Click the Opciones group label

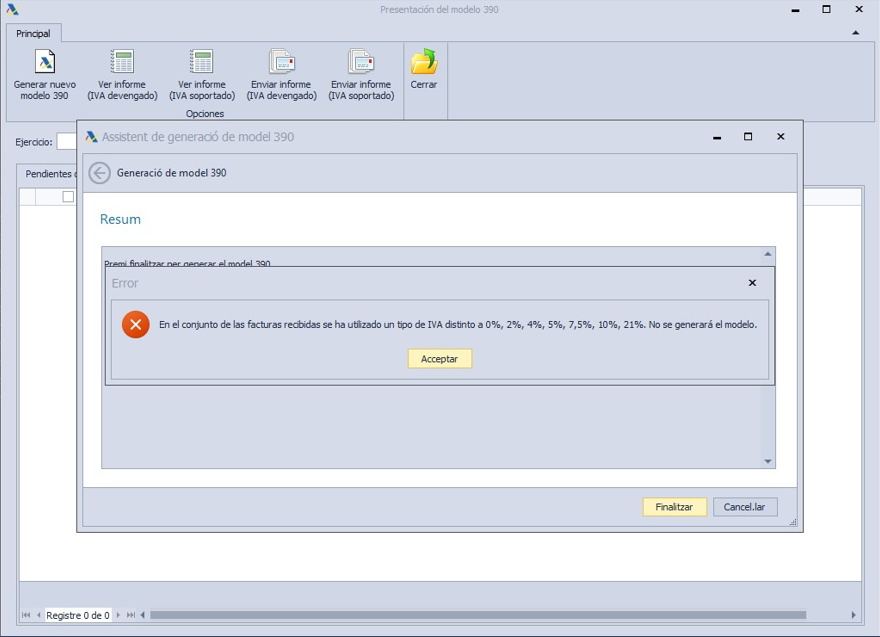coord(205,113)
